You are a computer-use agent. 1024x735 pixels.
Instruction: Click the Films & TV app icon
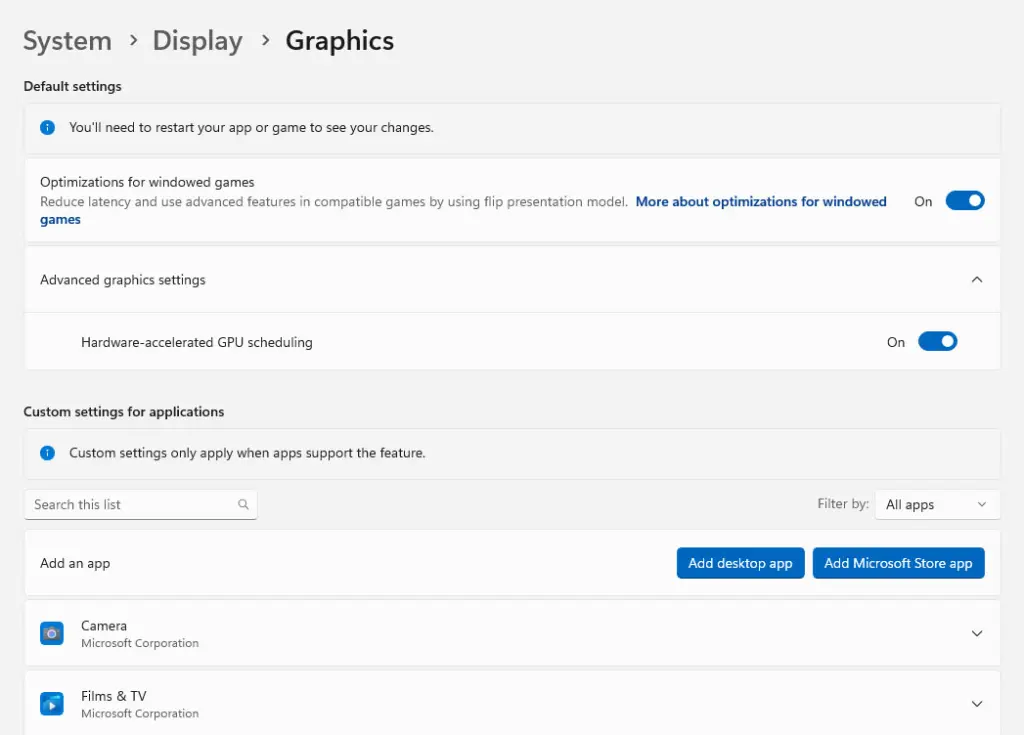point(52,704)
